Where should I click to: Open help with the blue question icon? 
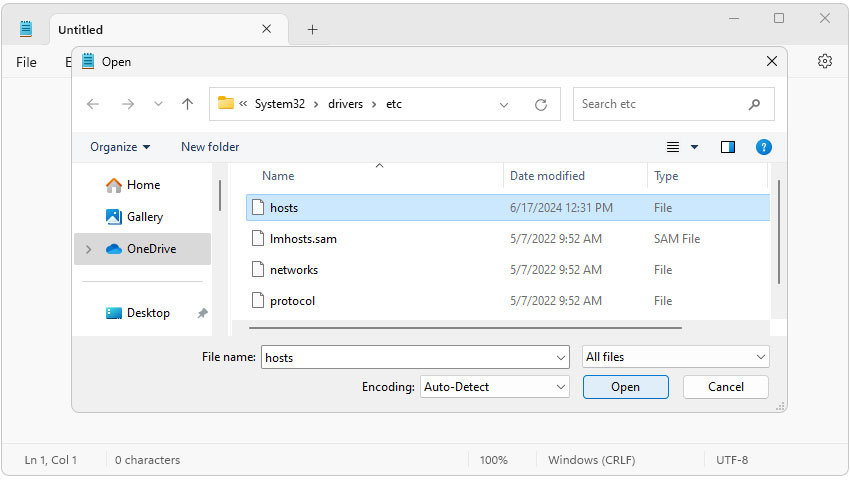(x=763, y=147)
